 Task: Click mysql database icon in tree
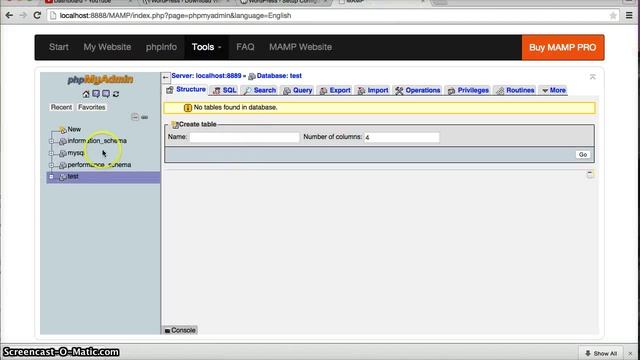tap(62, 153)
